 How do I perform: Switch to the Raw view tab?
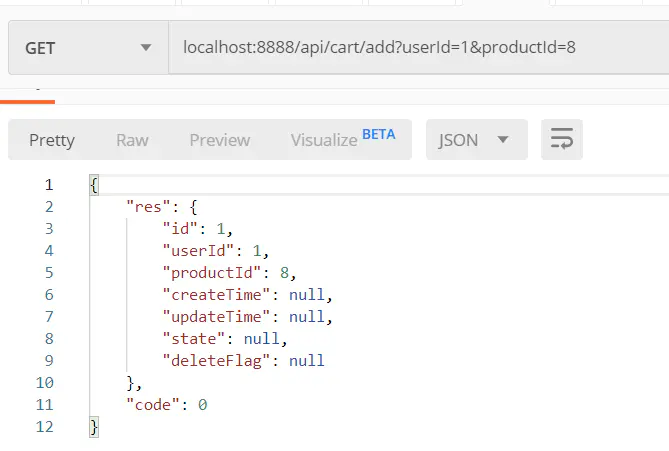(132, 140)
